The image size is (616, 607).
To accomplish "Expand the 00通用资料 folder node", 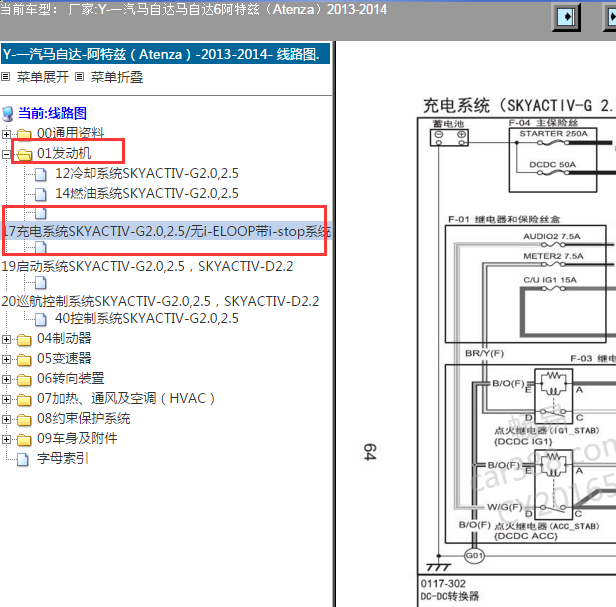I will (6, 134).
